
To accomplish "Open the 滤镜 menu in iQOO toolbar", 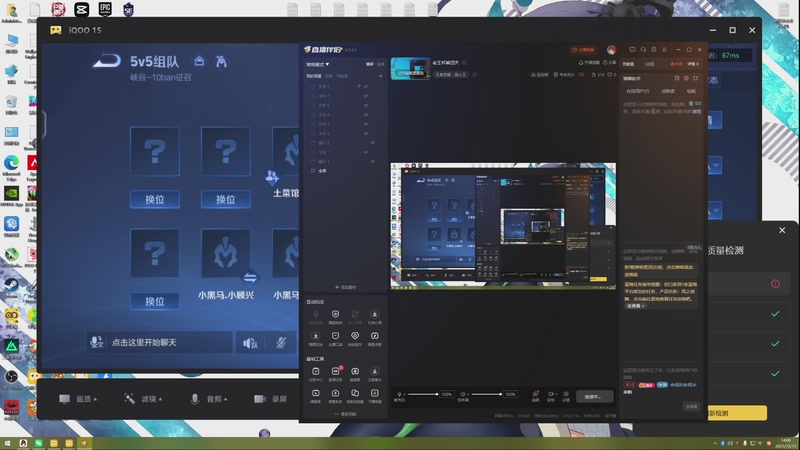I will 143,399.
